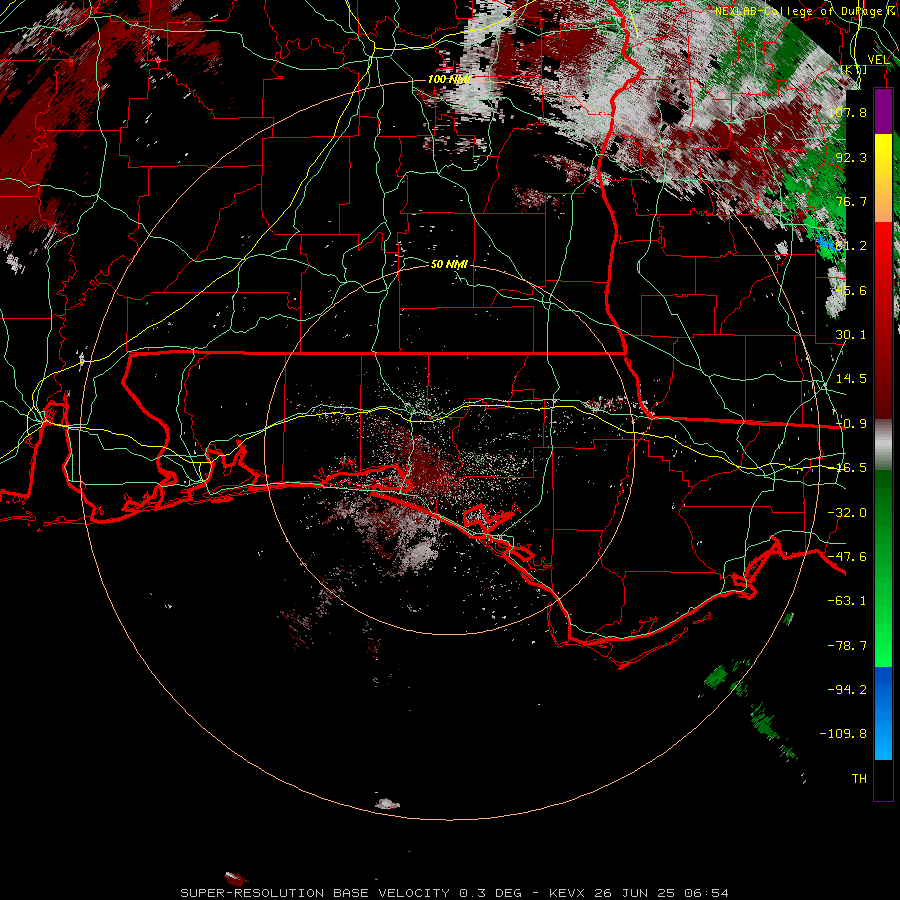The height and width of the screenshot is (900, 900).
Task: Click the -0.9 legend value
Action: coord(851,423)
